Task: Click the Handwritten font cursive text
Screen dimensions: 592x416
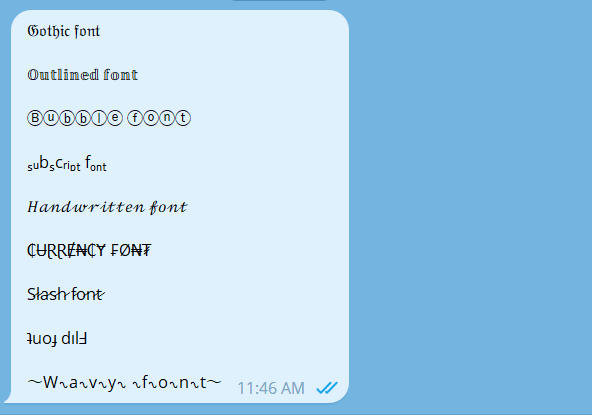Action: [107, 207]
